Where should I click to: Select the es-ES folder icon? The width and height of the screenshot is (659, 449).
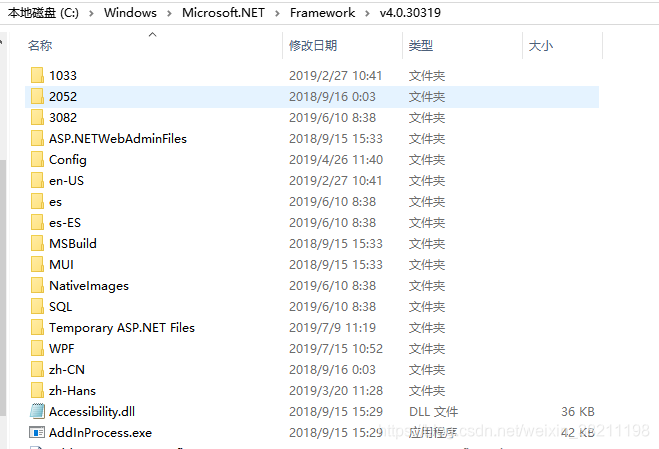coord(37,223)
